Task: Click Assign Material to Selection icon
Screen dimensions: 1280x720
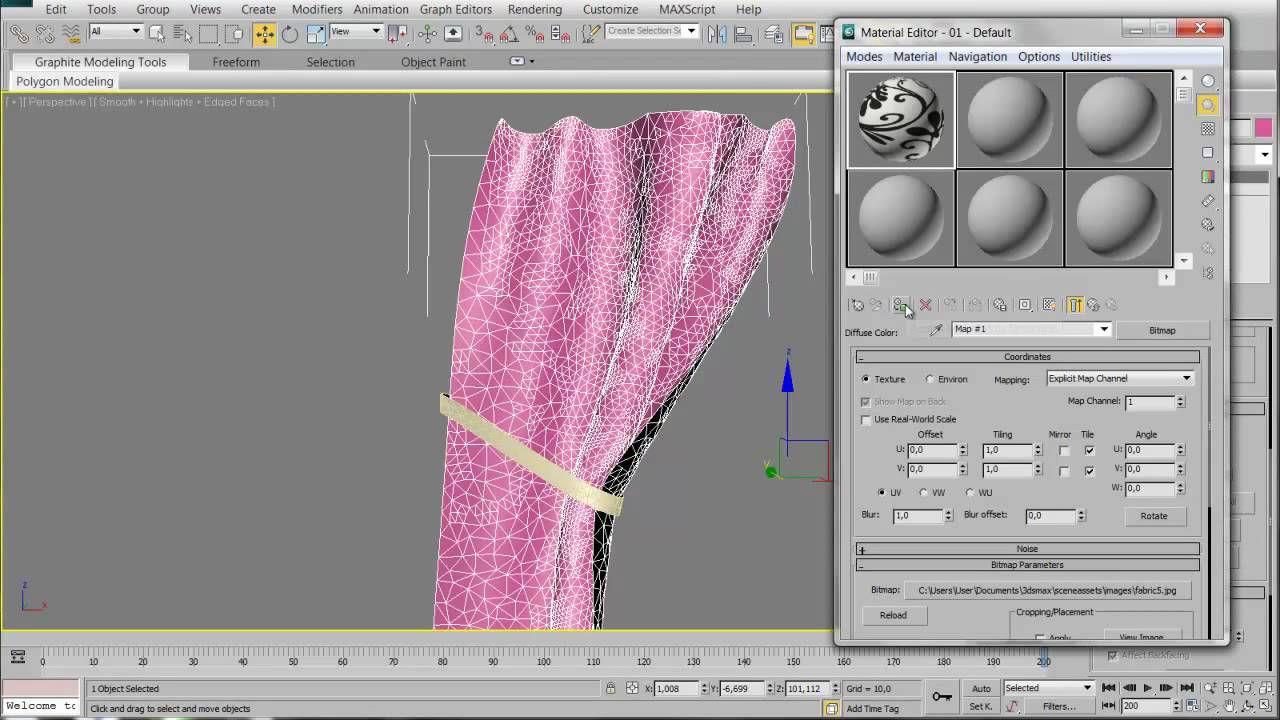Action: (x=901, y=305)
